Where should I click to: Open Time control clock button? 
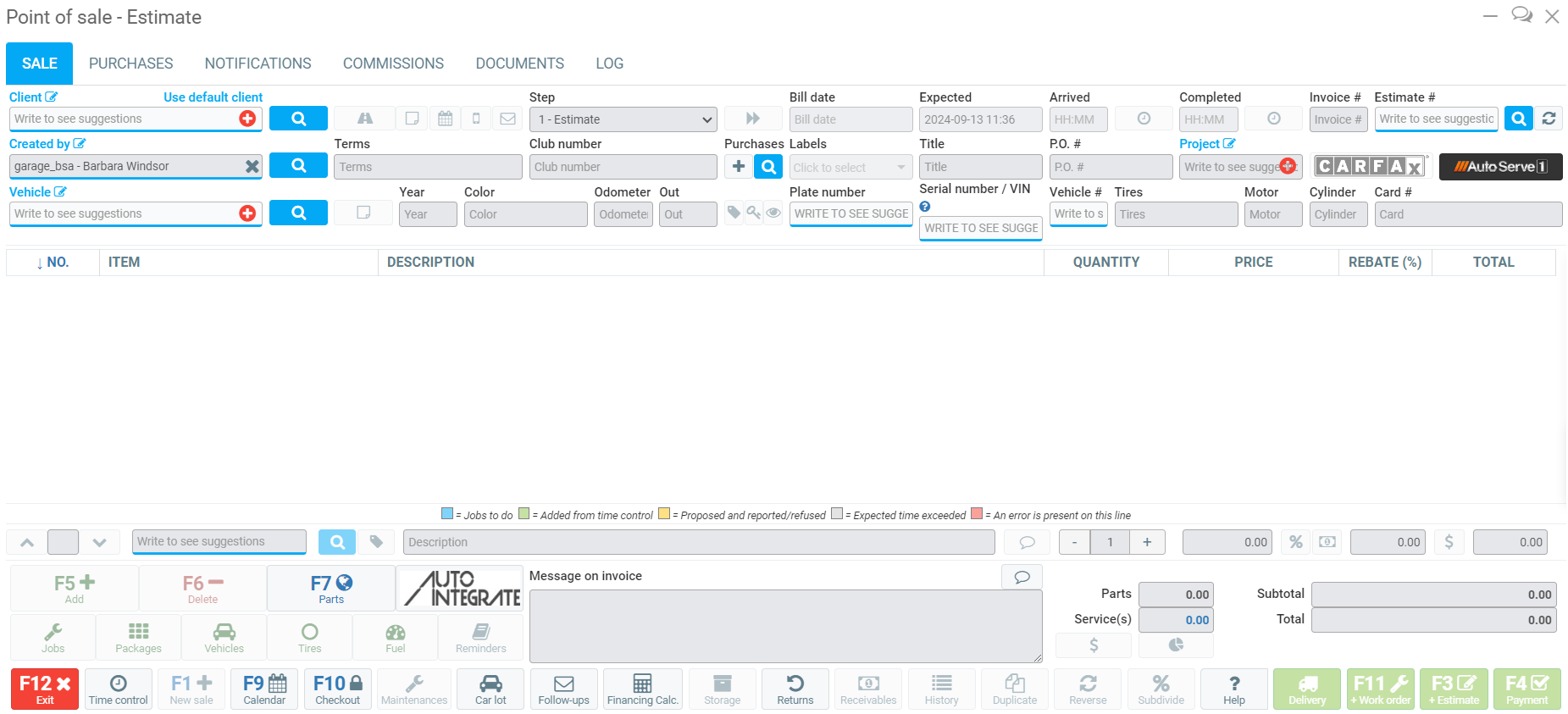119,689
